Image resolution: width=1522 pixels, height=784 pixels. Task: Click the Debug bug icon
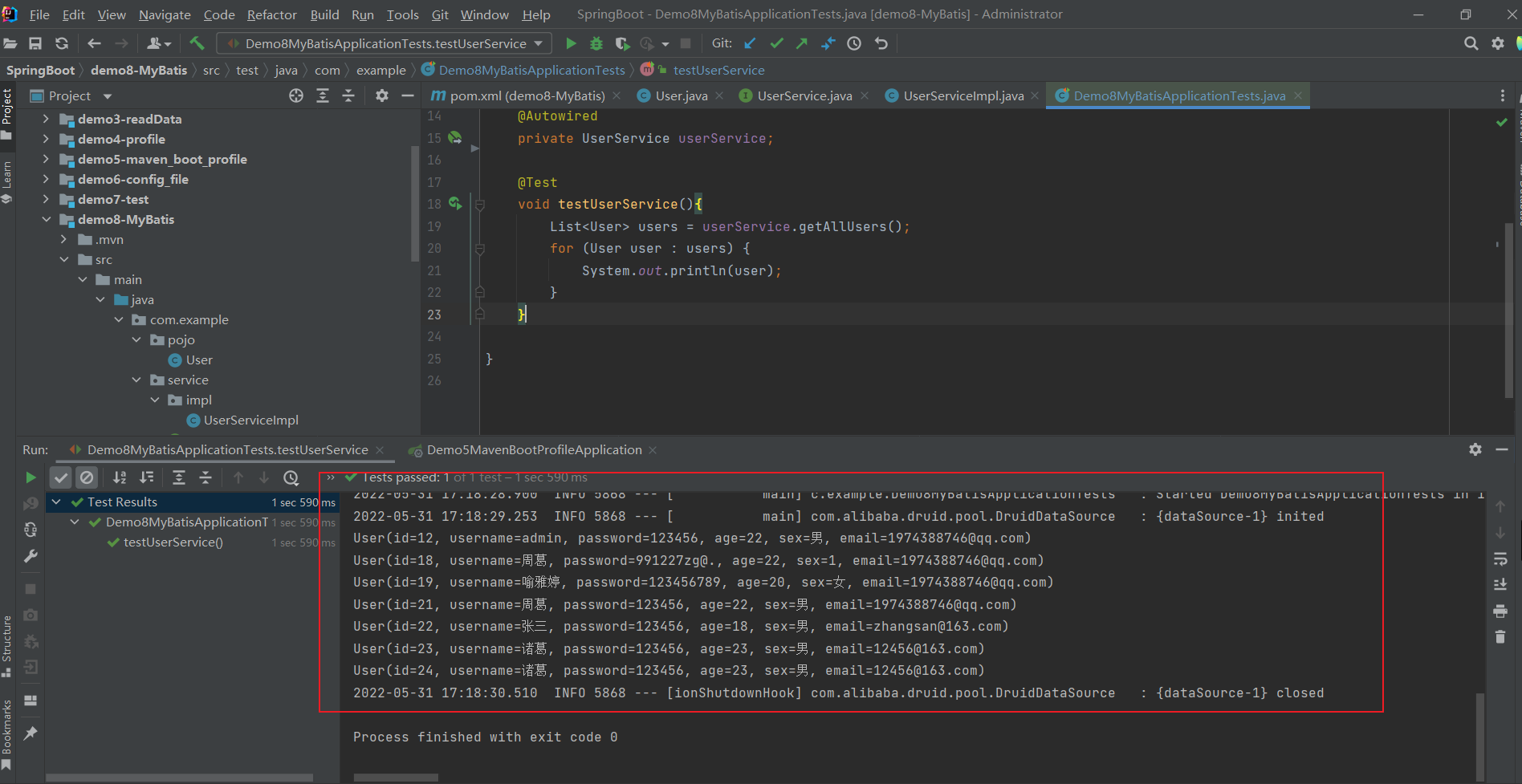[x=596, y=43]
